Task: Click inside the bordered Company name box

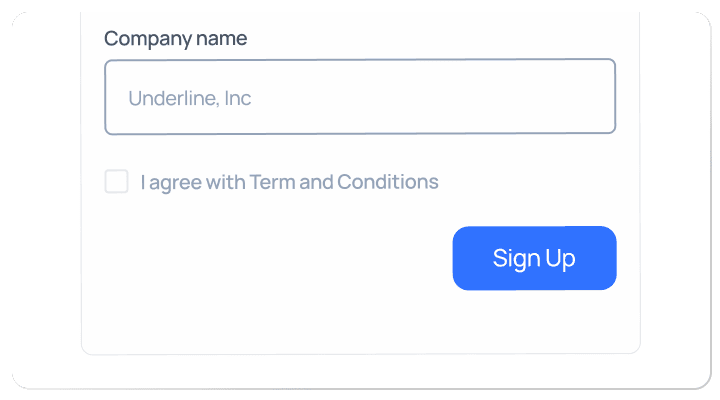Action: (360, 97)
